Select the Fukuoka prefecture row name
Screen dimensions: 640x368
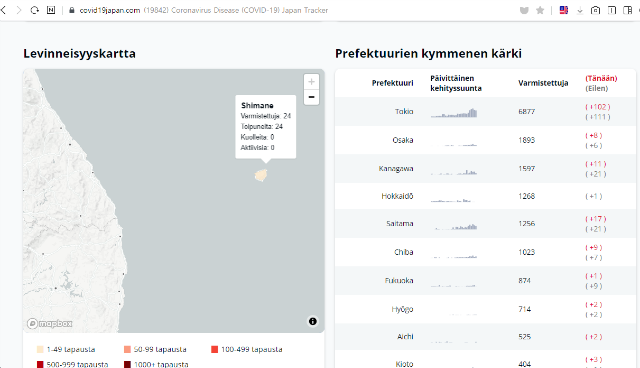(399, 281)
